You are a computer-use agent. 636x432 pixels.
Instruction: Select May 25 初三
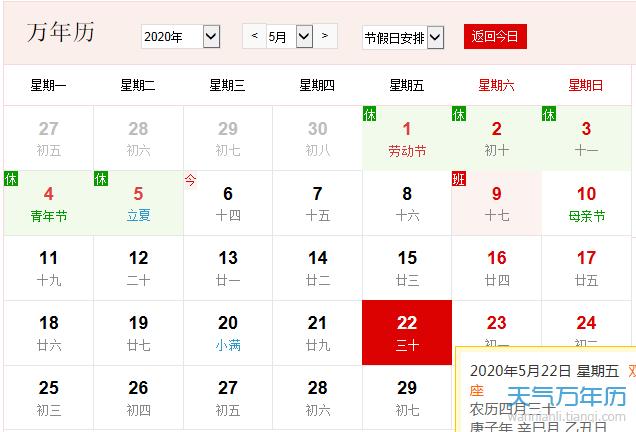pos(49,398)
